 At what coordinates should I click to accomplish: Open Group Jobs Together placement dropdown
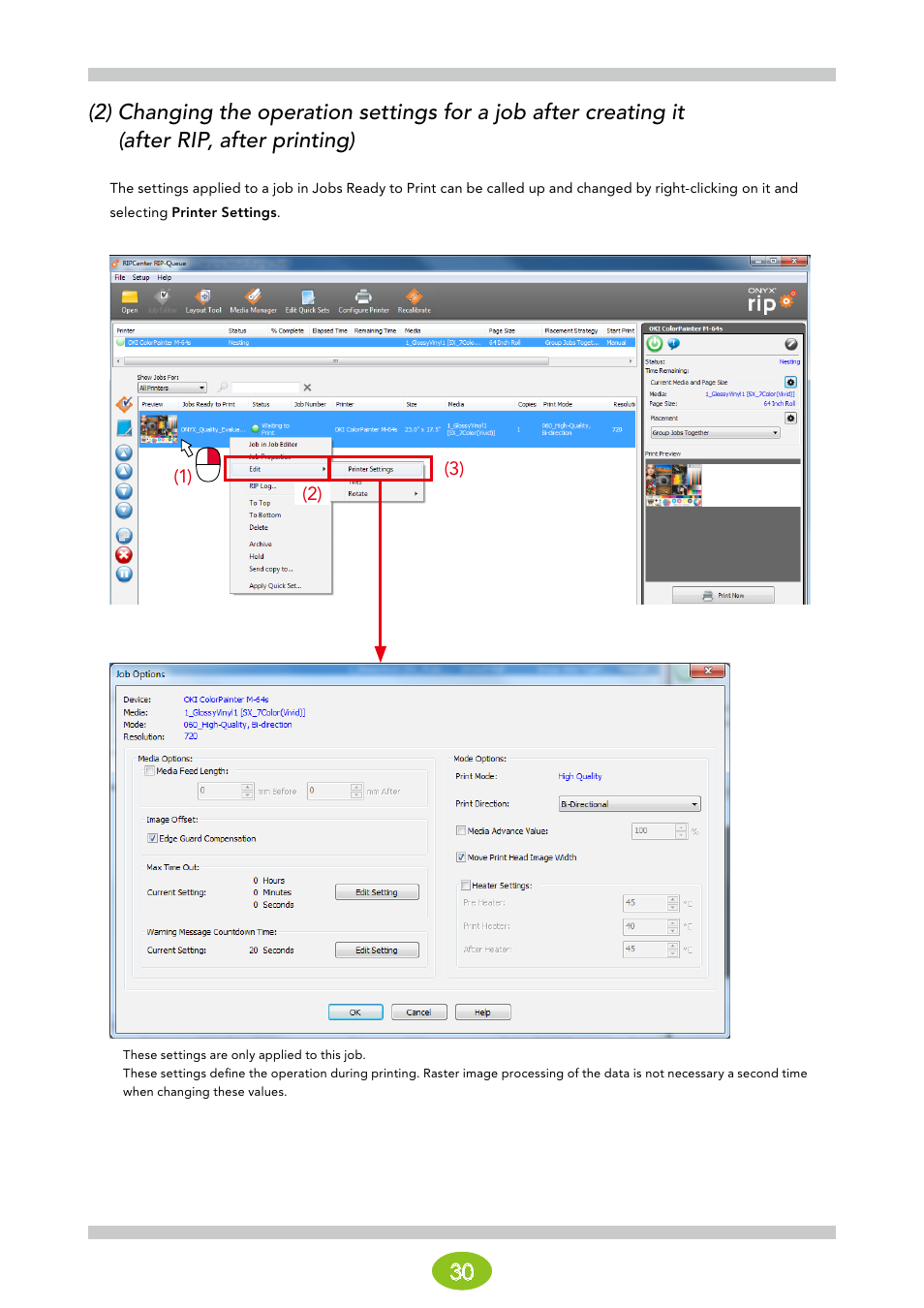click(x=715, y=433)
